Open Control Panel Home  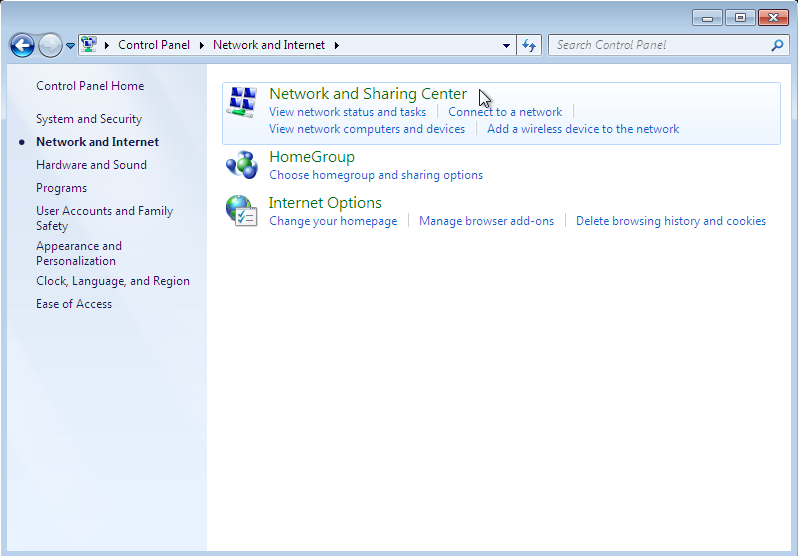[x=90, y=86]
